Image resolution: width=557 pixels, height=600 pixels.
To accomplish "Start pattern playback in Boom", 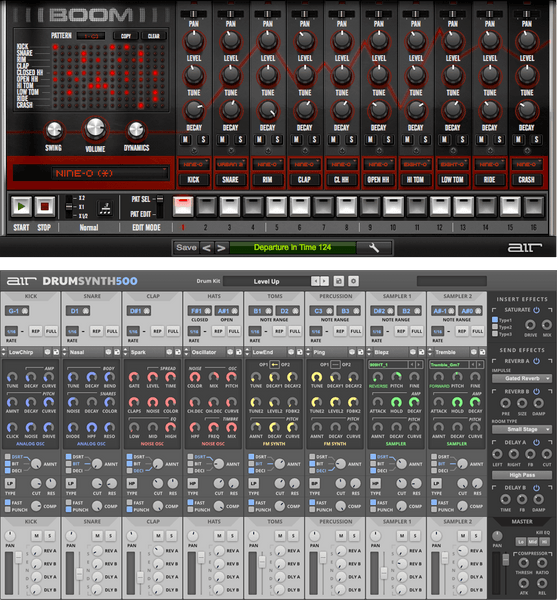I will point(21,207).
